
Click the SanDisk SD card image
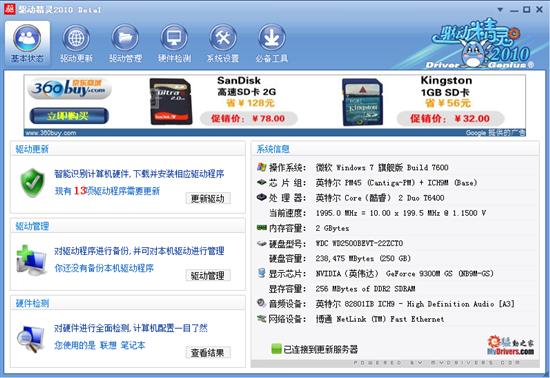tap(171, 102)
